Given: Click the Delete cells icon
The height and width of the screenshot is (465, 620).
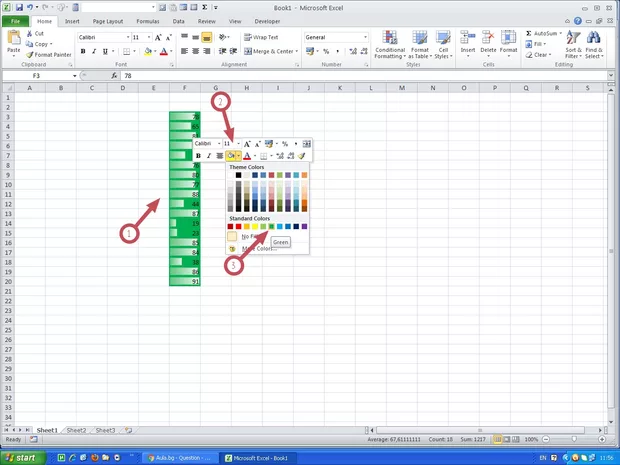Looking at the screenshot, I should (x=488, y=38).
